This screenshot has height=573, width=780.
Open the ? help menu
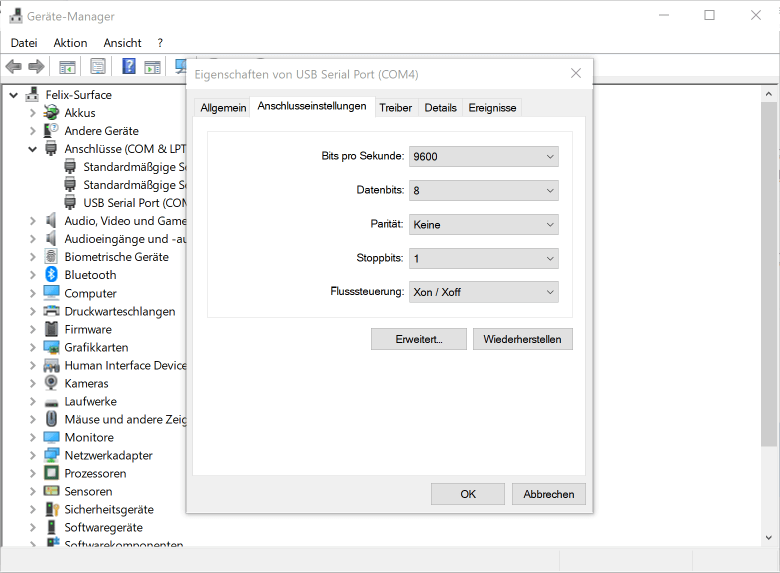(x=160, y=43)
